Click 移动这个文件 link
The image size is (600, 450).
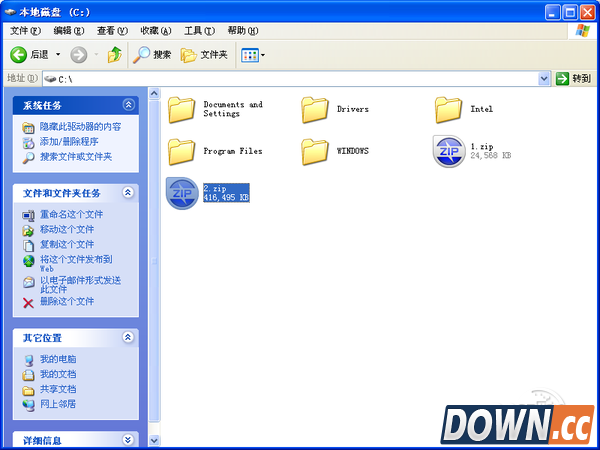pos(67,229)
